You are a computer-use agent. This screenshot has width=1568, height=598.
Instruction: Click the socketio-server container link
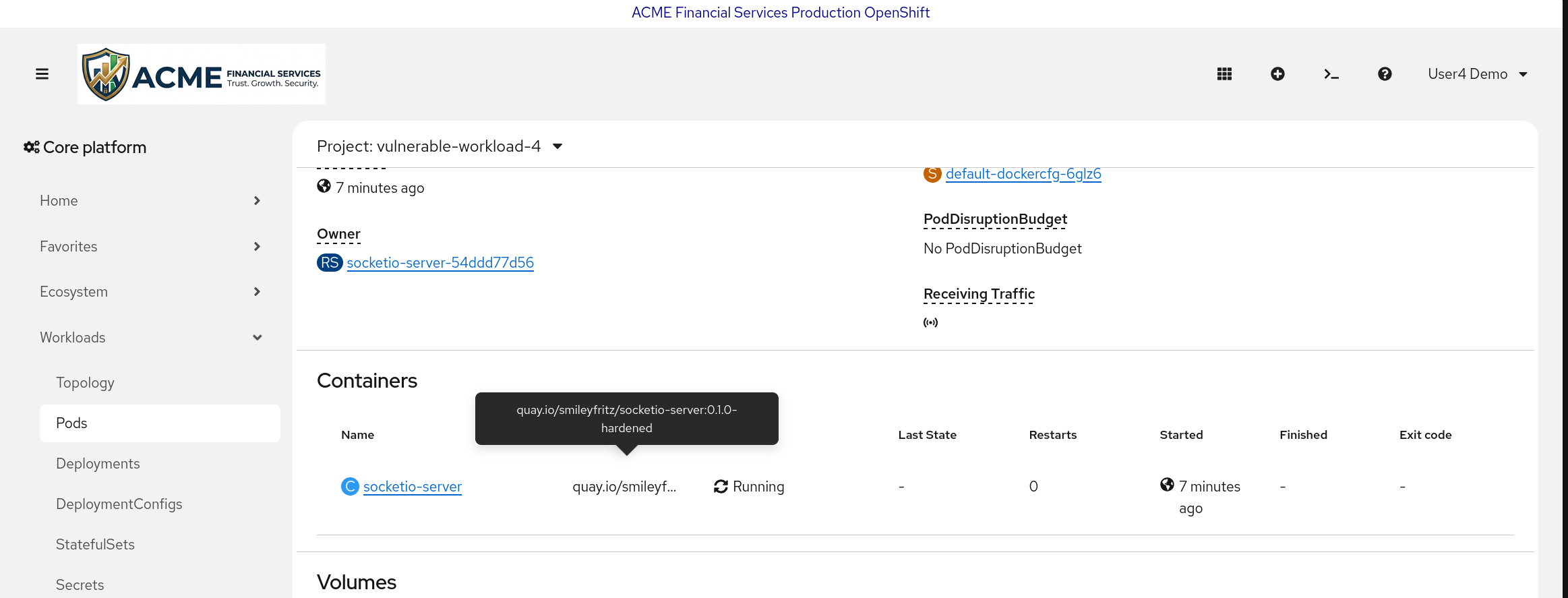pos(413,487)
